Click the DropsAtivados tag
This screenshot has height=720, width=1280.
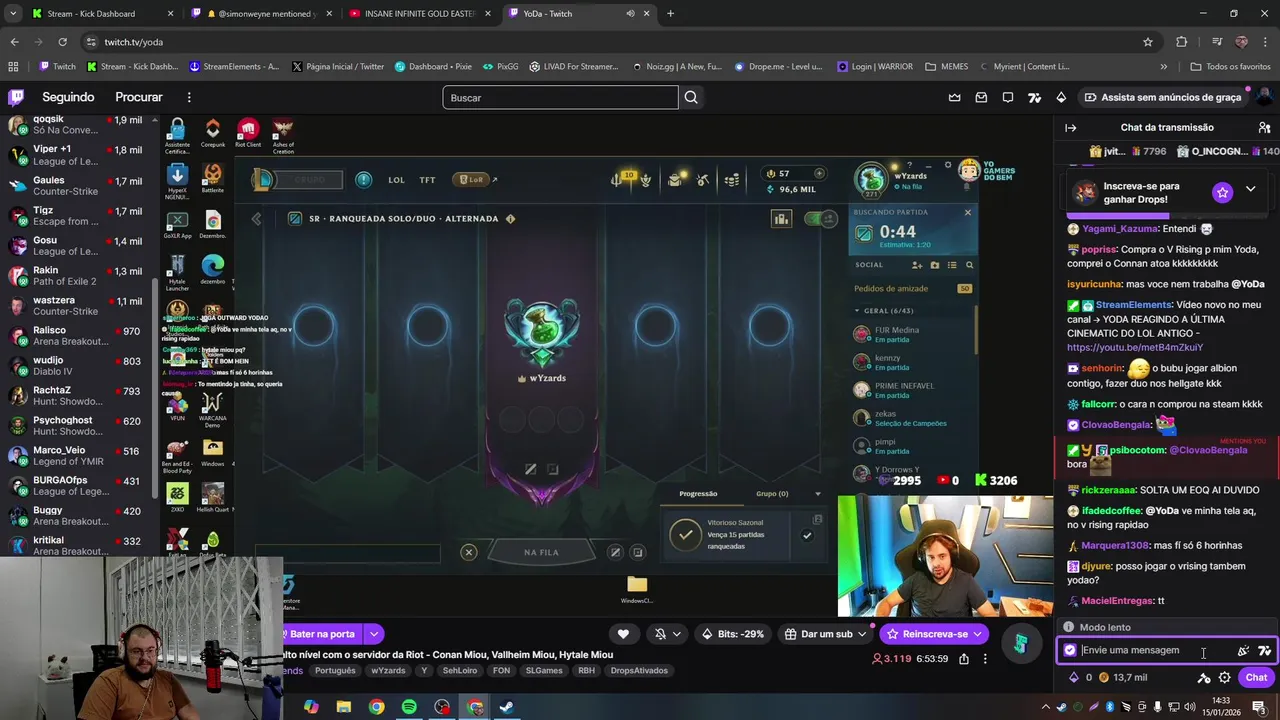pyautogui.click(x=639, y=671)
